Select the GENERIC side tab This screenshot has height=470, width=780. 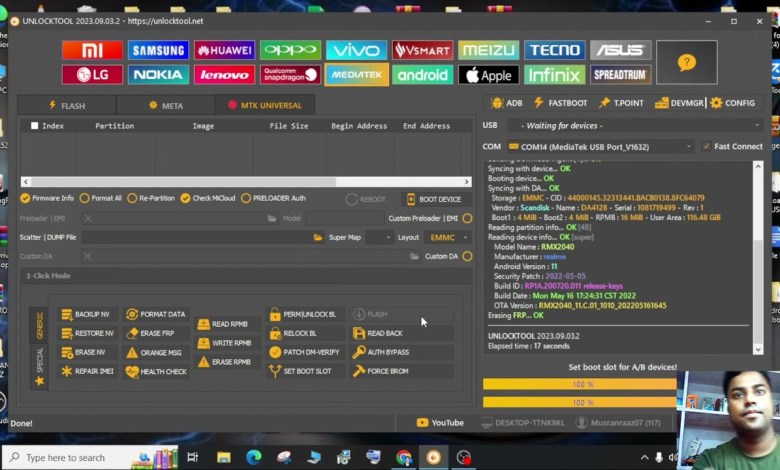40,325
